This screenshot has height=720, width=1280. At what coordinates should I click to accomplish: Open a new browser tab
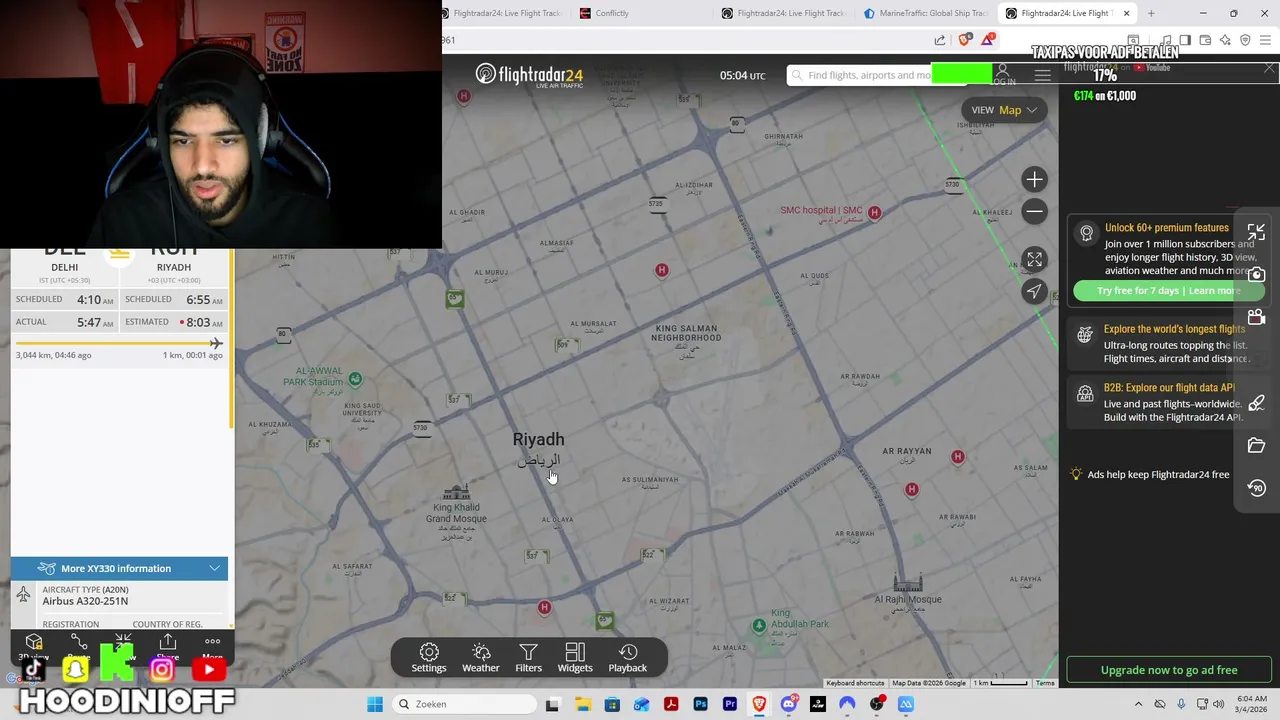1151,13
